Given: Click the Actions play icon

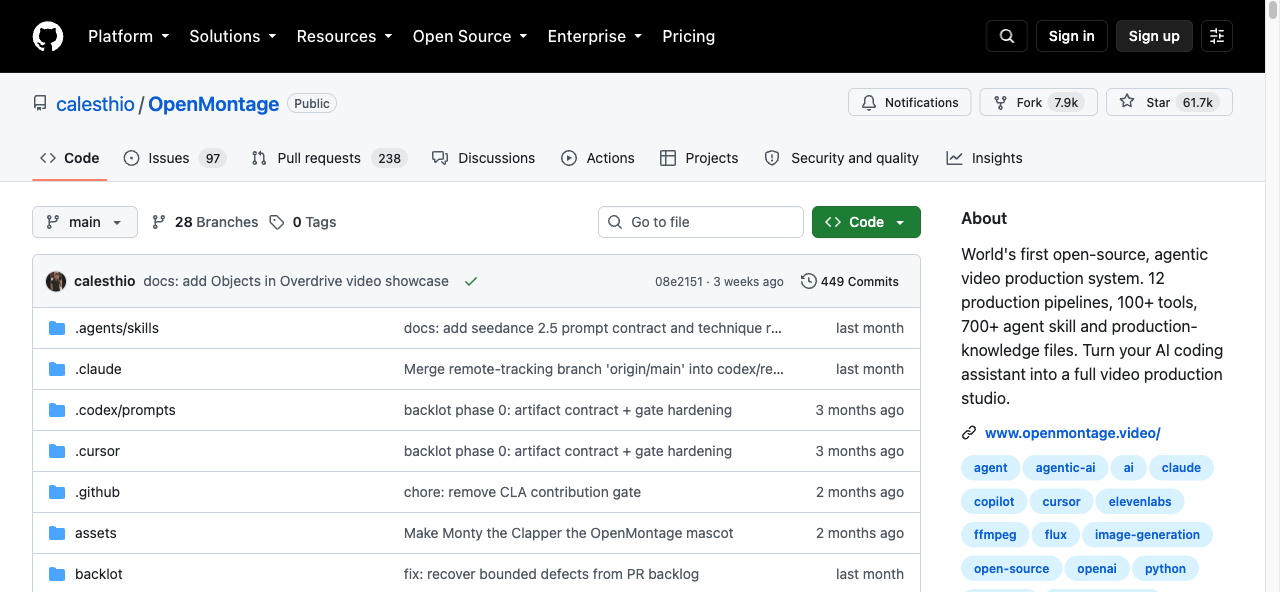Looking at the screenshot, I should pos(569,158).
